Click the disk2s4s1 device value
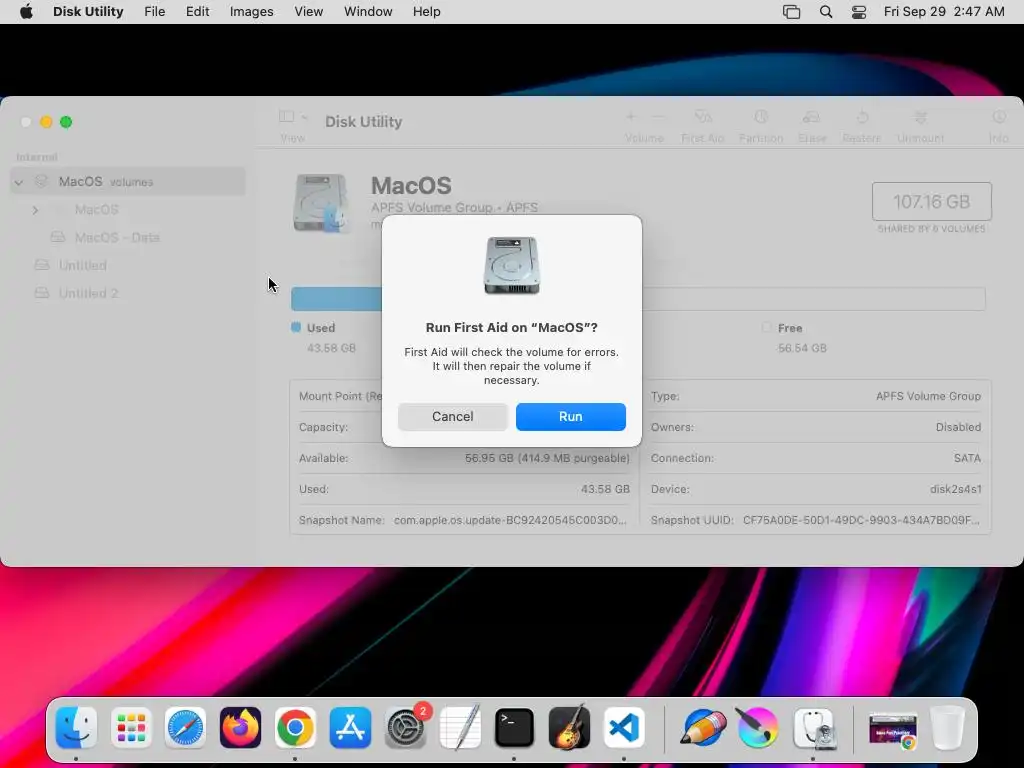The width and height of the screenshot is (1024, 768). pos(955,489)
